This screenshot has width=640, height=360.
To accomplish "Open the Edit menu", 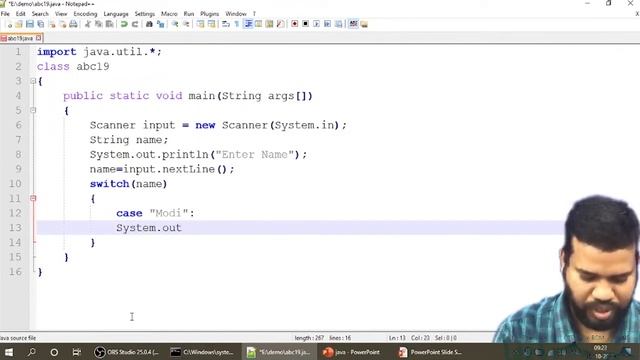I will [20, 14].
